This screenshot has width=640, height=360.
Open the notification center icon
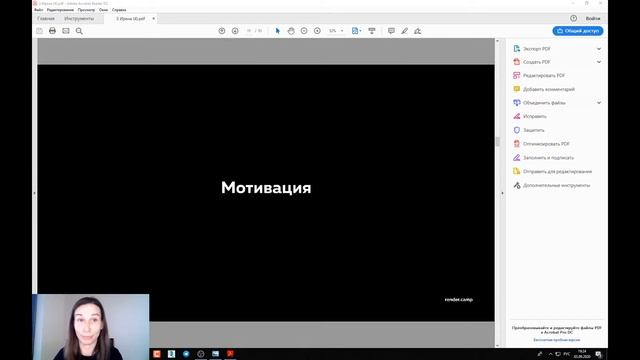tap(598, 354)
